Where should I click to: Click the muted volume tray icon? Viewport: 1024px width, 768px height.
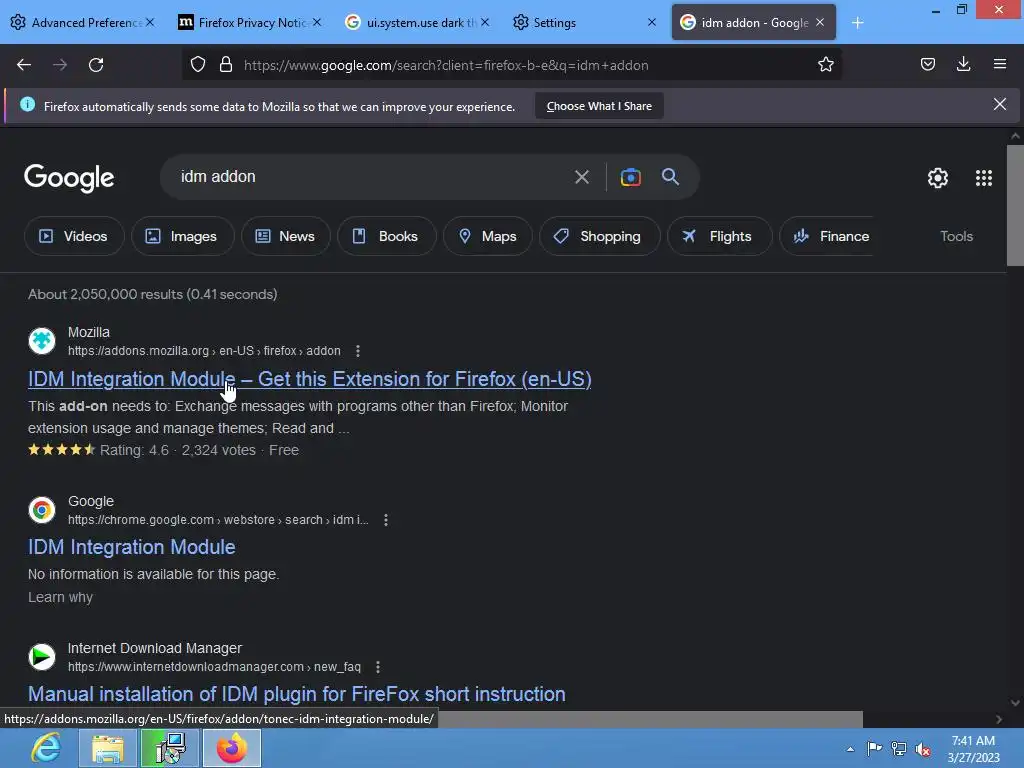click(923, 749)
